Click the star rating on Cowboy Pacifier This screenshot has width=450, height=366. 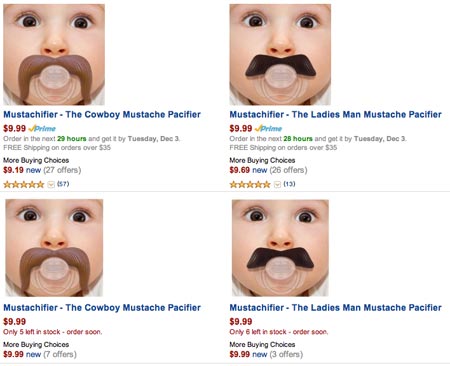click(24, 184)
